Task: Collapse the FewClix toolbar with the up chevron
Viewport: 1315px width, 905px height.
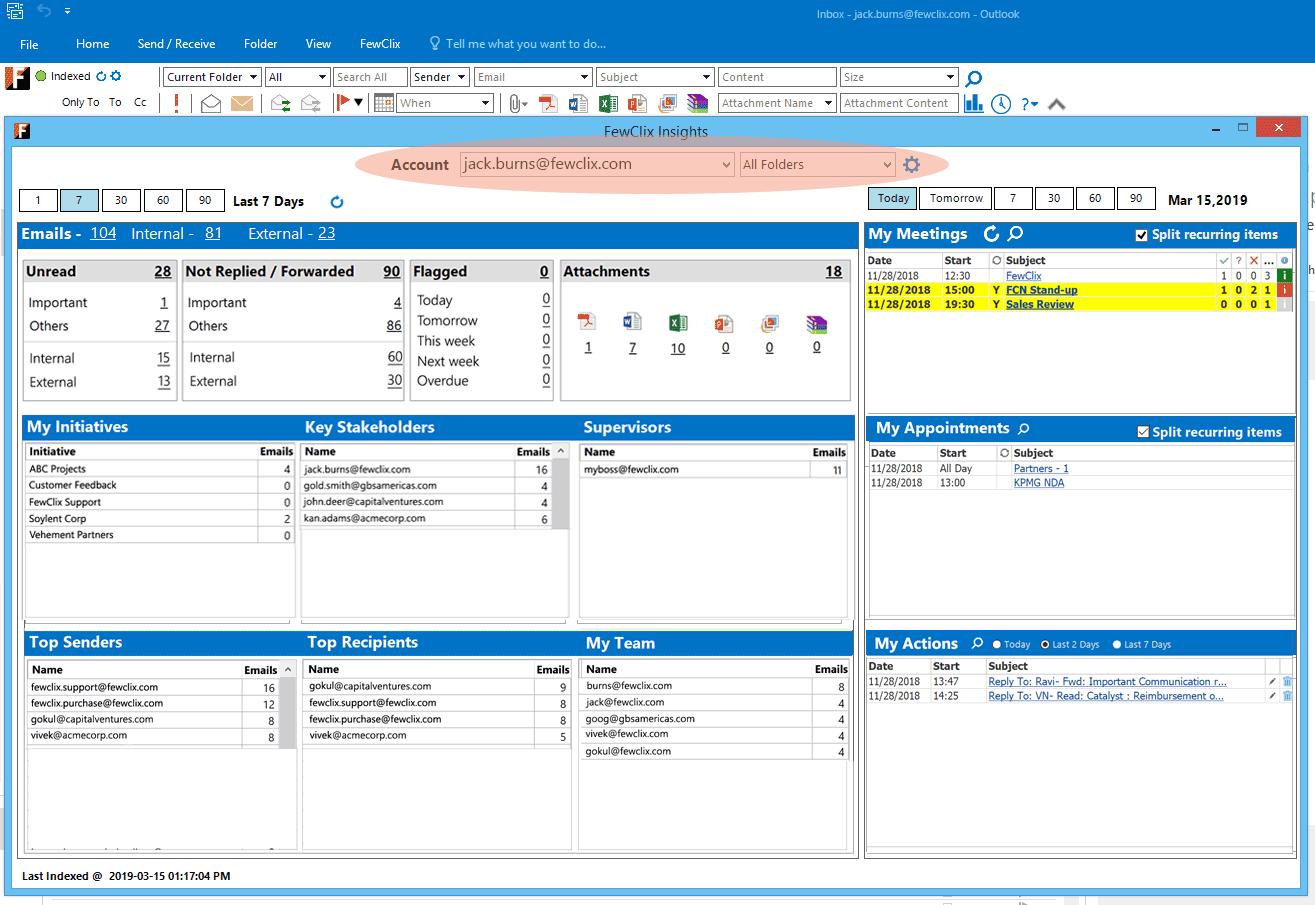Action: pos(1057,103)
